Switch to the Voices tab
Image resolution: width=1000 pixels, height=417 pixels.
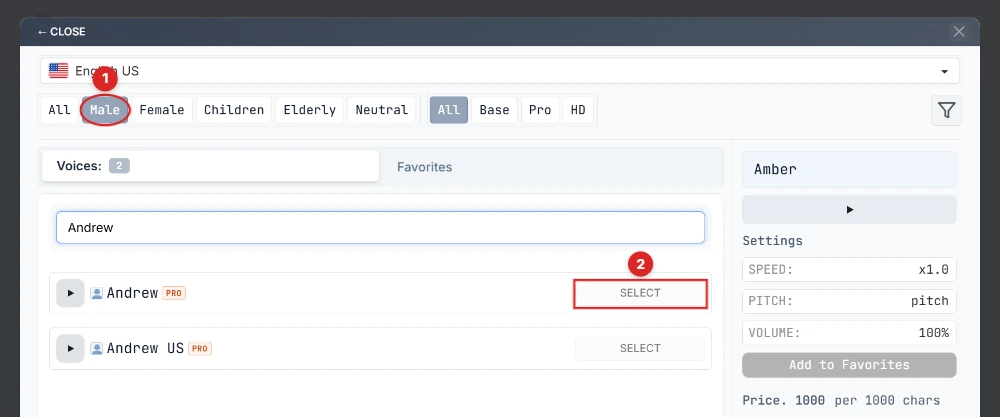210,166
